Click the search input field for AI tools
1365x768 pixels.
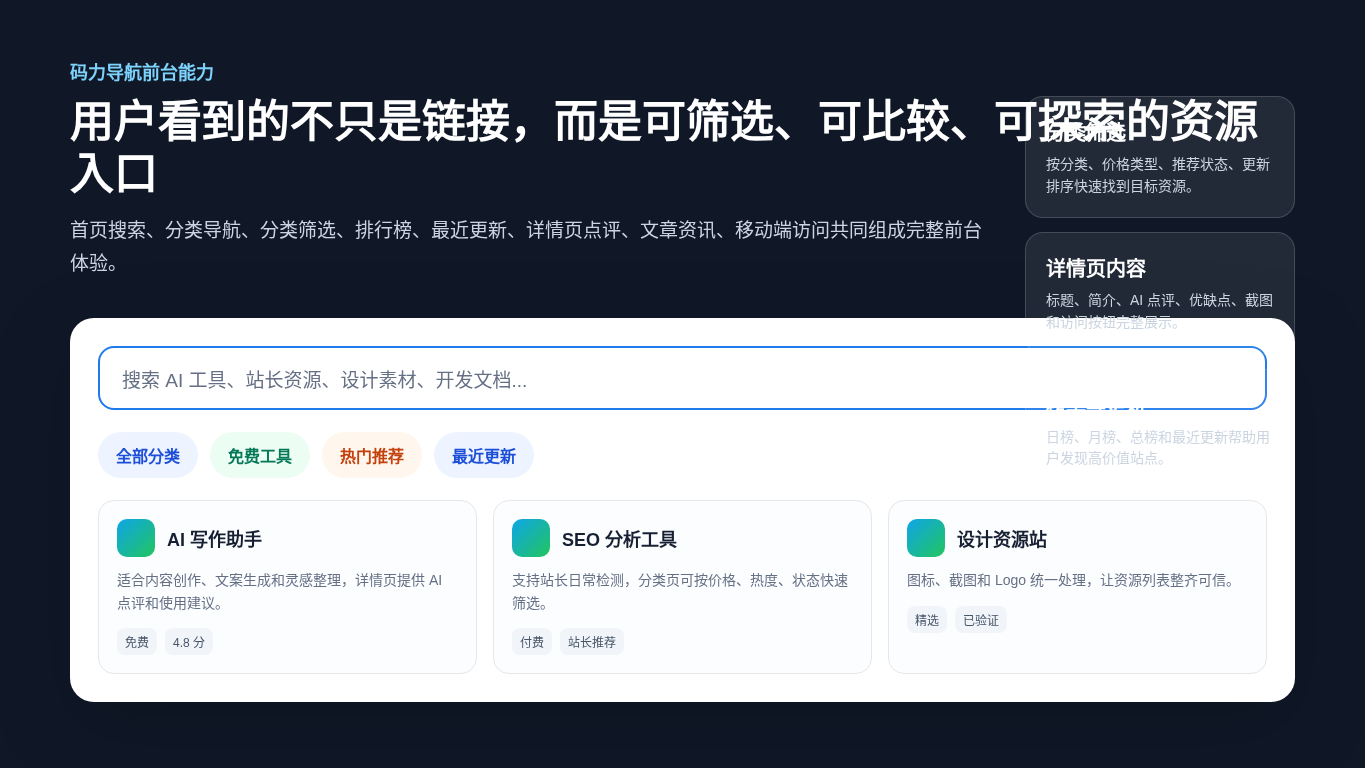coord(682,378)
